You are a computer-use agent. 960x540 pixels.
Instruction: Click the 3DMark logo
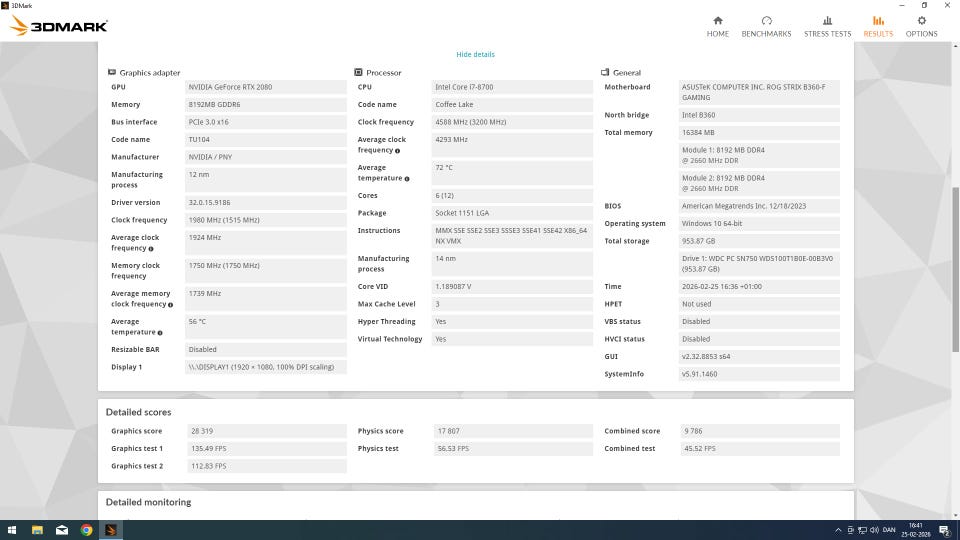point(58,26)
